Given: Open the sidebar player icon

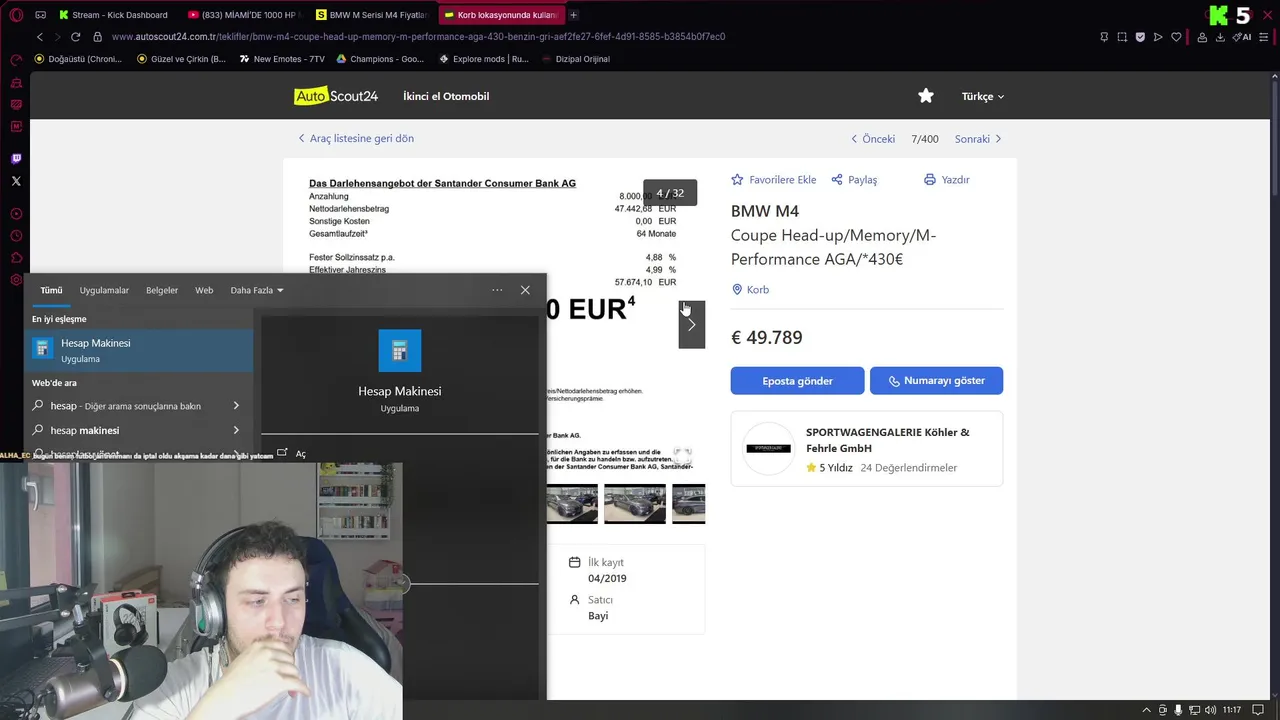Looking at the screenshot, I should tap(16, 213).
